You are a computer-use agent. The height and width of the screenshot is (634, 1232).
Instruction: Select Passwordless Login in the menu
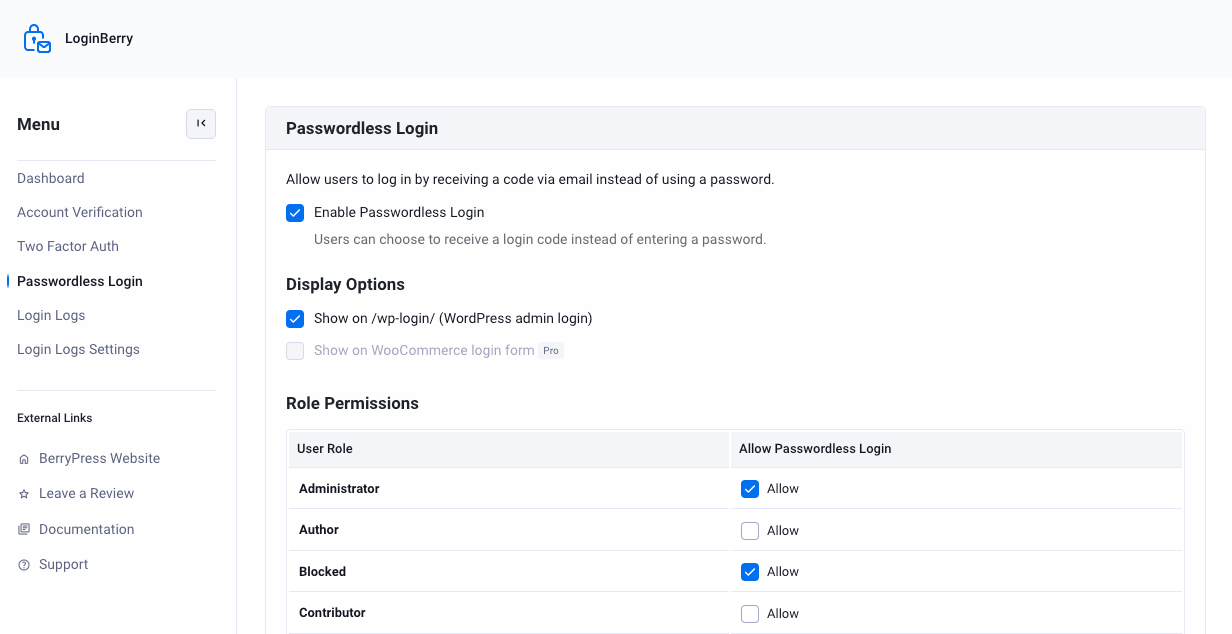80,281
